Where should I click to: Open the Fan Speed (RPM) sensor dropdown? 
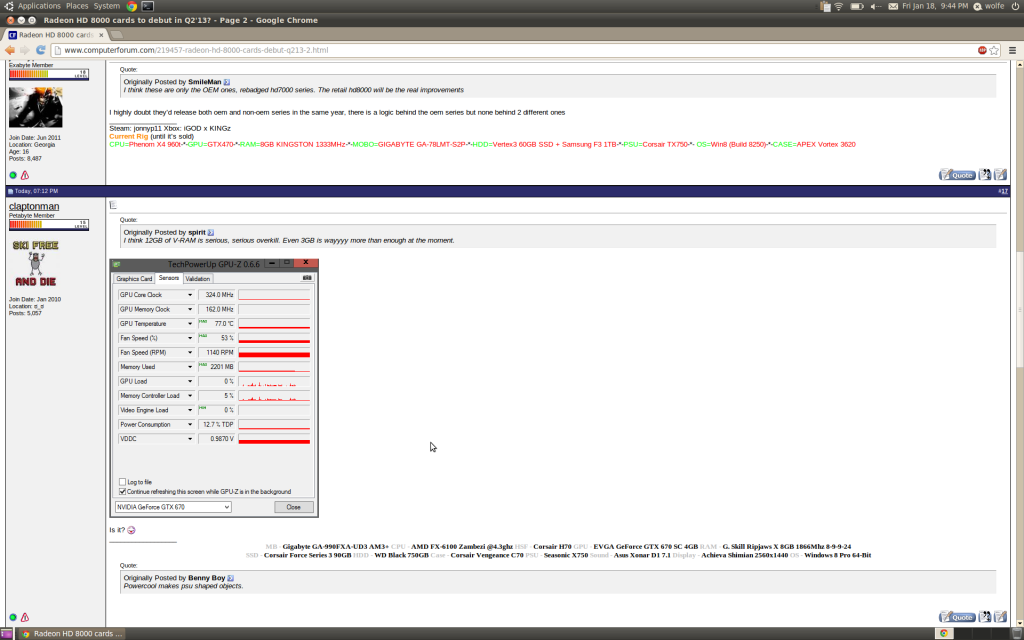coord(190,352)
